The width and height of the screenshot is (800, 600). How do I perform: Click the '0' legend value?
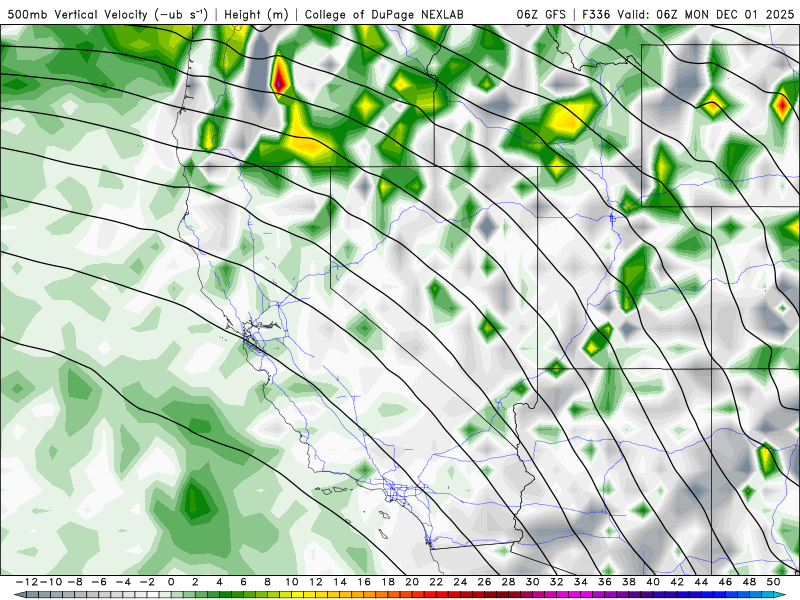[171, 582]
